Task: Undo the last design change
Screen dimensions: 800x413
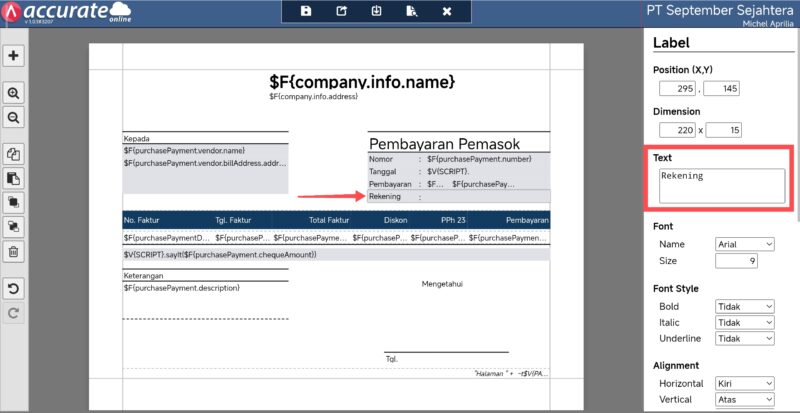Action: tap(14, 289)
